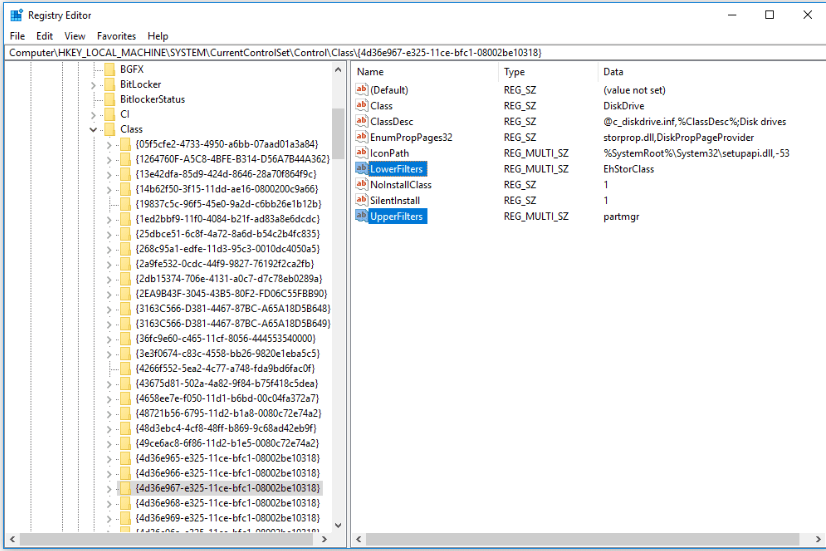This screenshot has width=826, height=551.
Task: Expand the {14b62f50-3f15-11dd-ae16-0800200c9a66} key
Action: click(109, 189)
